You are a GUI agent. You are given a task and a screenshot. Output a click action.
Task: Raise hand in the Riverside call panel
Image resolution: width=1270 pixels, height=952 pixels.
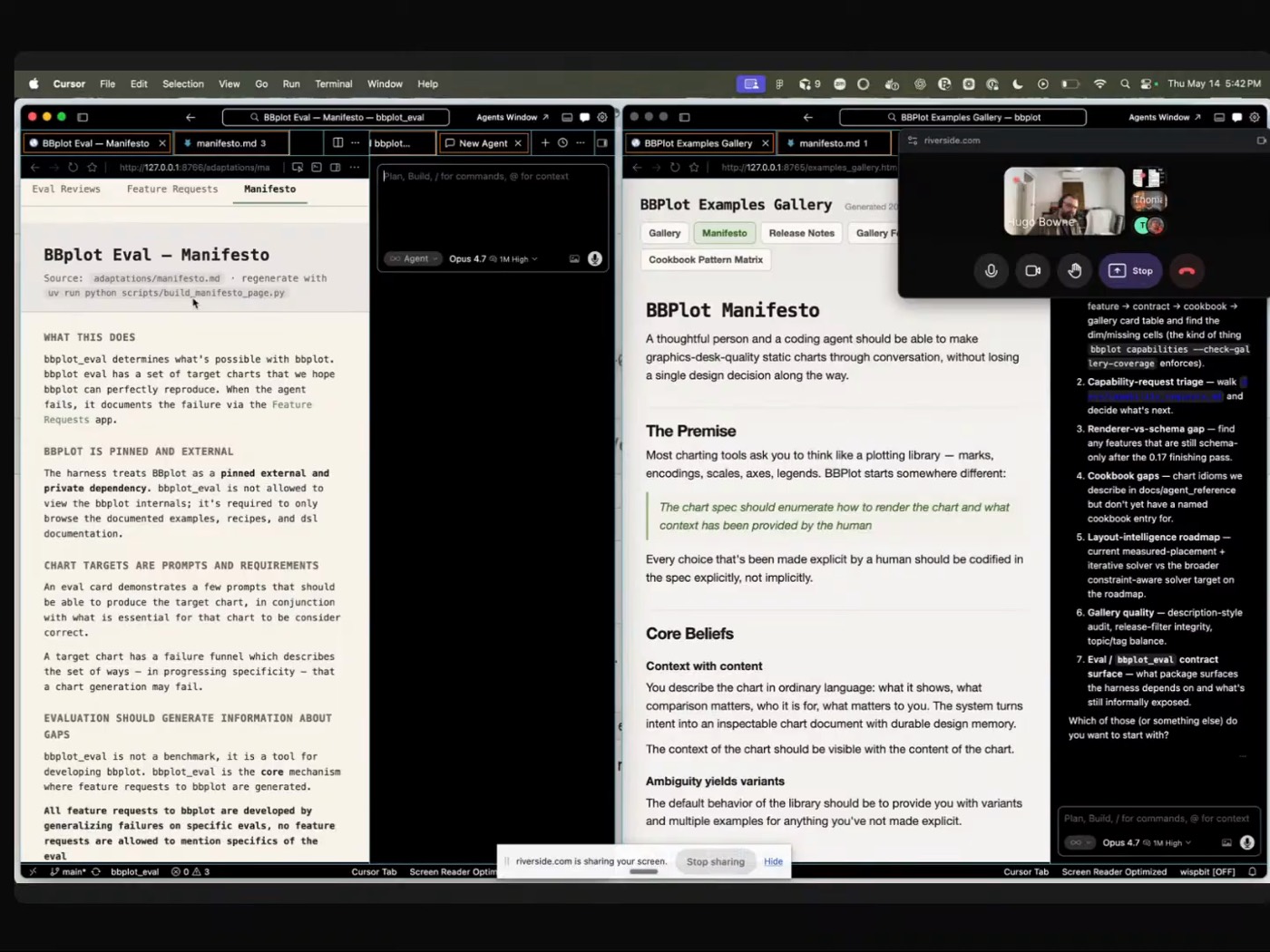pos(1075,270)
